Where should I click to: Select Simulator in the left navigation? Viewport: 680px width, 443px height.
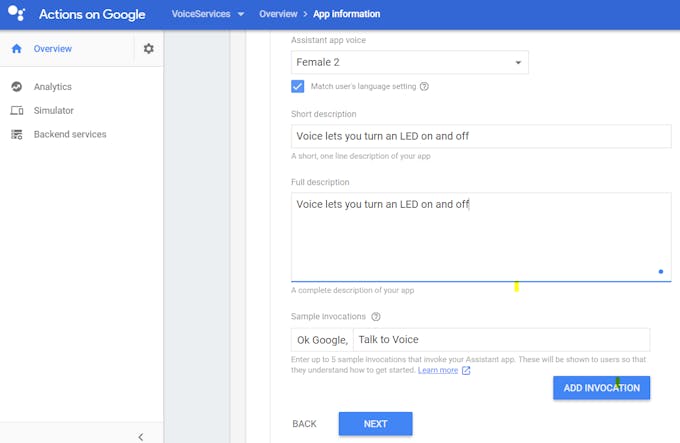coord(54,111)
